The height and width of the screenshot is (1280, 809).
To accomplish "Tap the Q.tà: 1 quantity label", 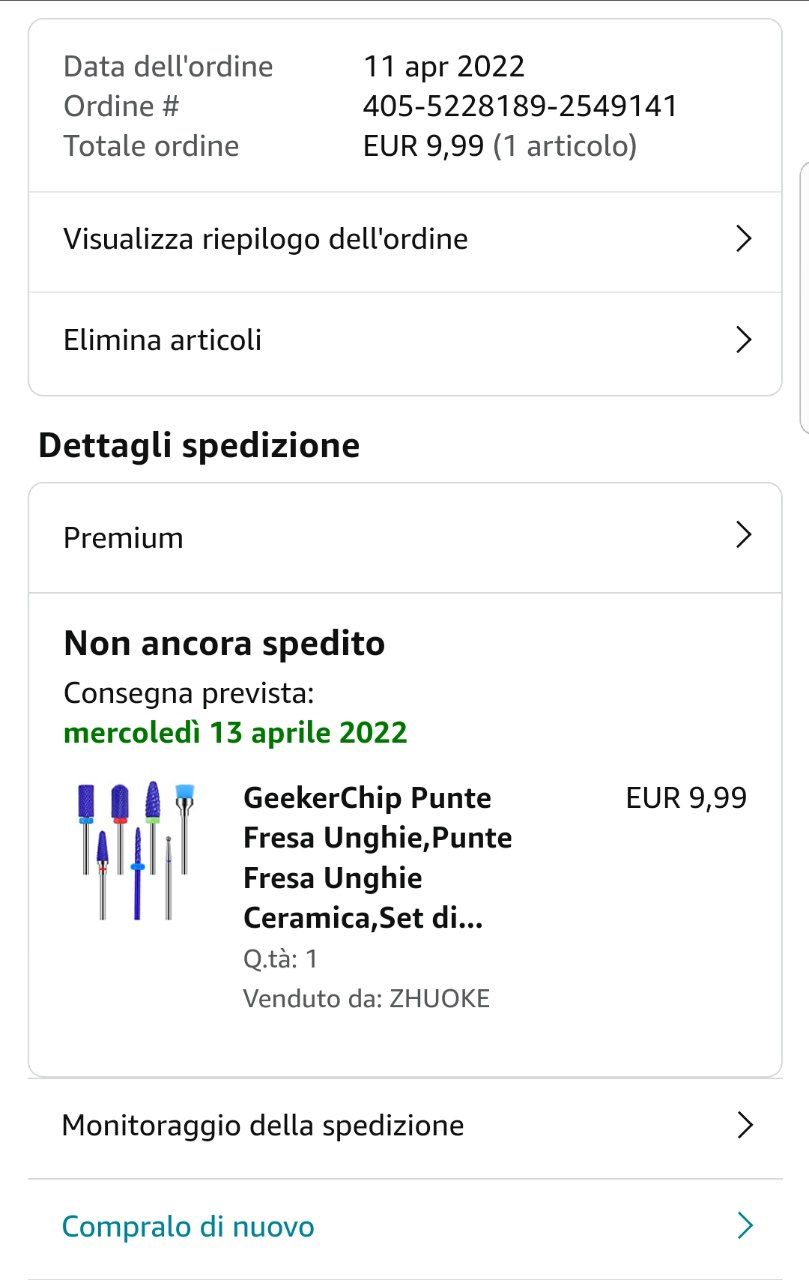I will pyautogui.click(x=280, y=959).
